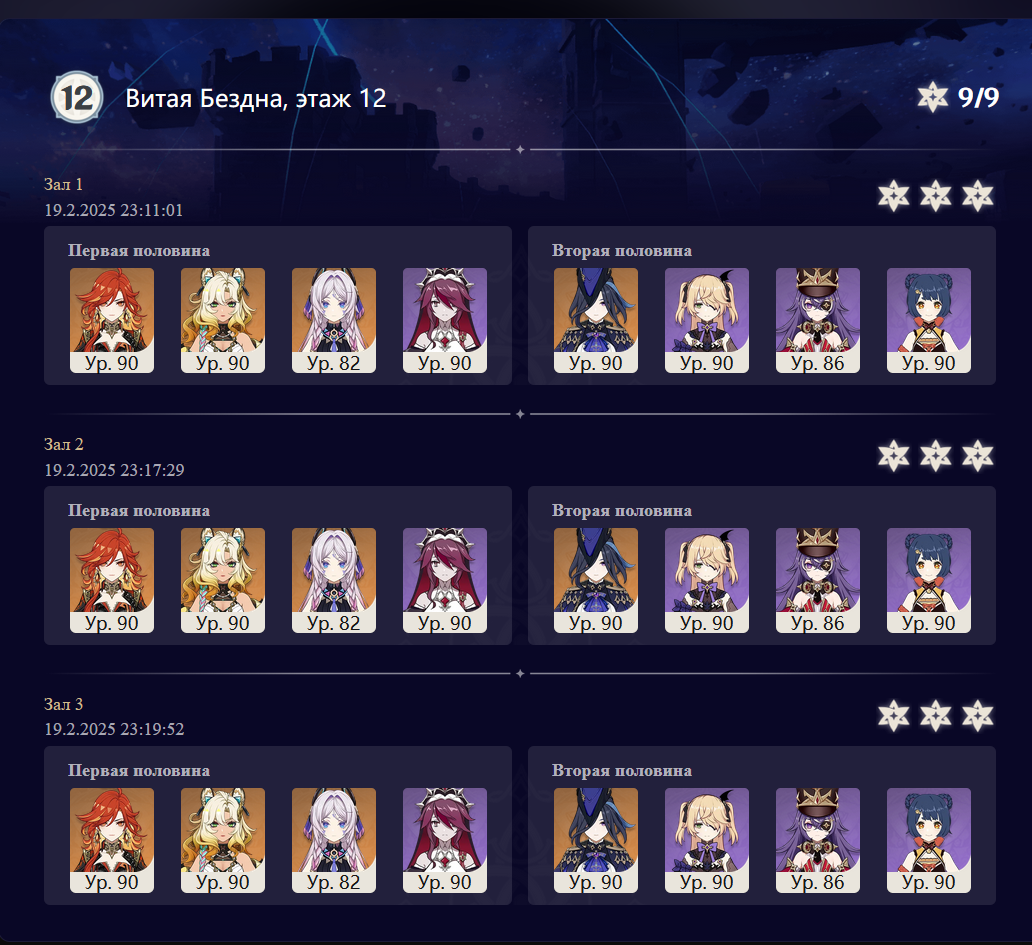Select red-haired character in Зал 1 first half
The height and width of the screenshot is (945, 1032).
(112, 320)
